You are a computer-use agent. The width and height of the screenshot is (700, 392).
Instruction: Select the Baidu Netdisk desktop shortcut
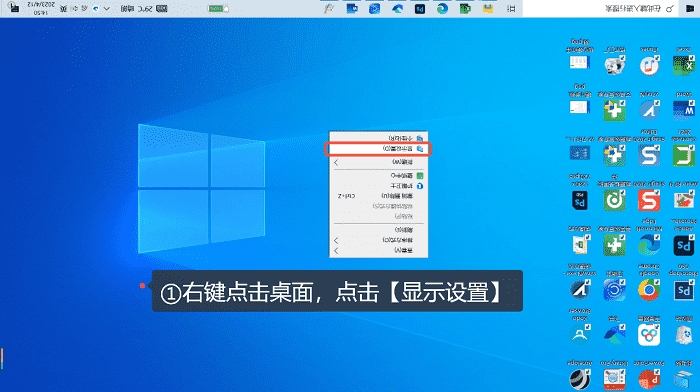coord(649,335)
